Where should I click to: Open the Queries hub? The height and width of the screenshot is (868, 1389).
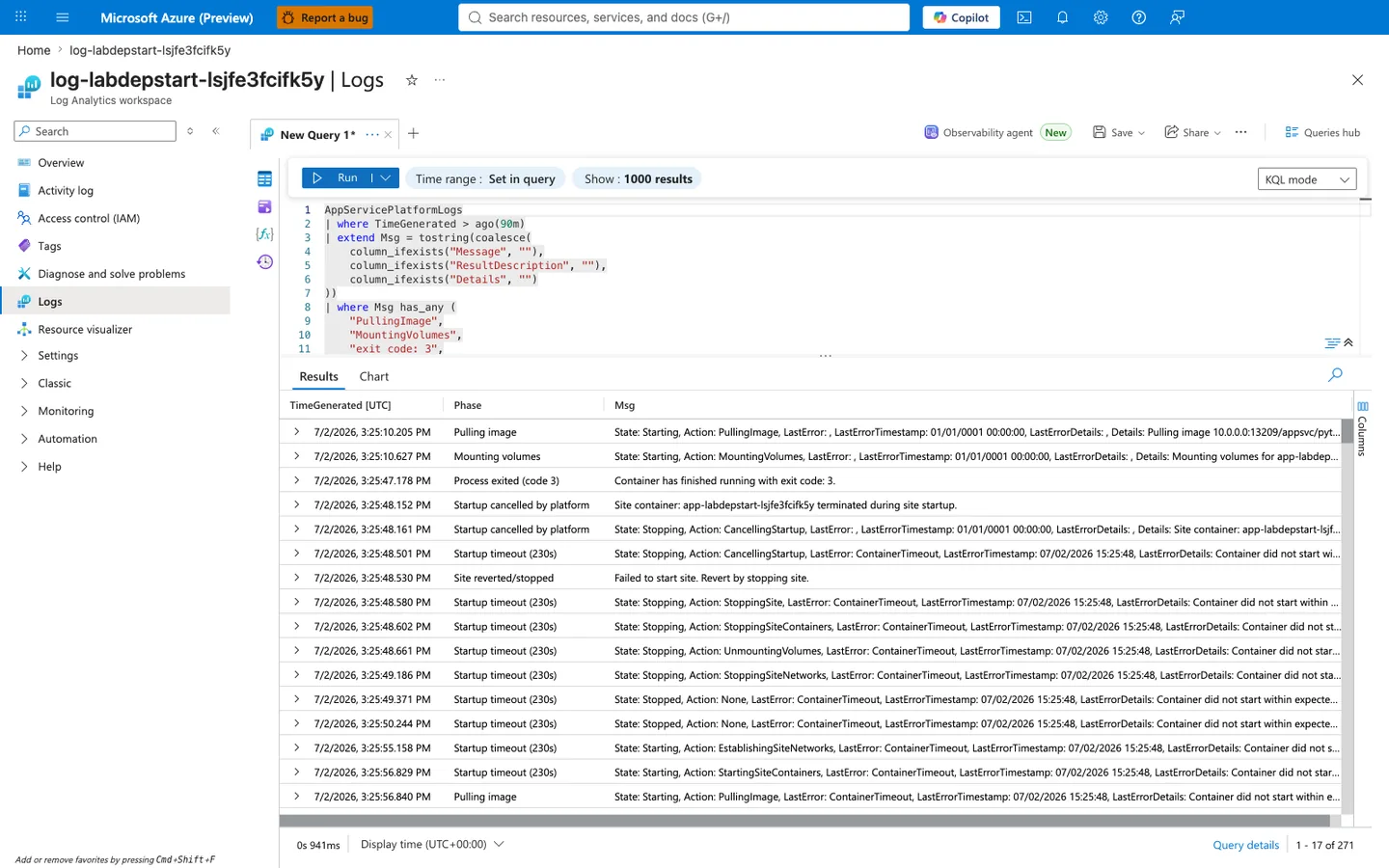(x=1322, y=132)
